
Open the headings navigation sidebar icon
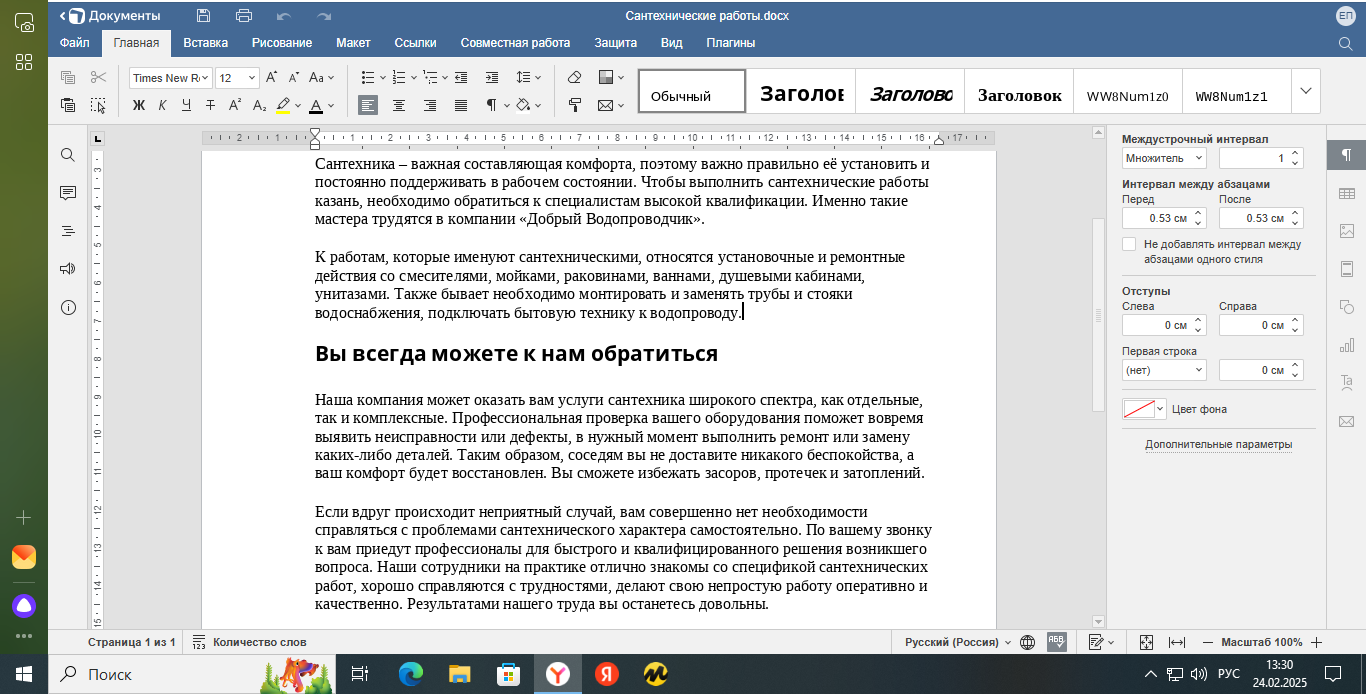(x=68, y=231)
